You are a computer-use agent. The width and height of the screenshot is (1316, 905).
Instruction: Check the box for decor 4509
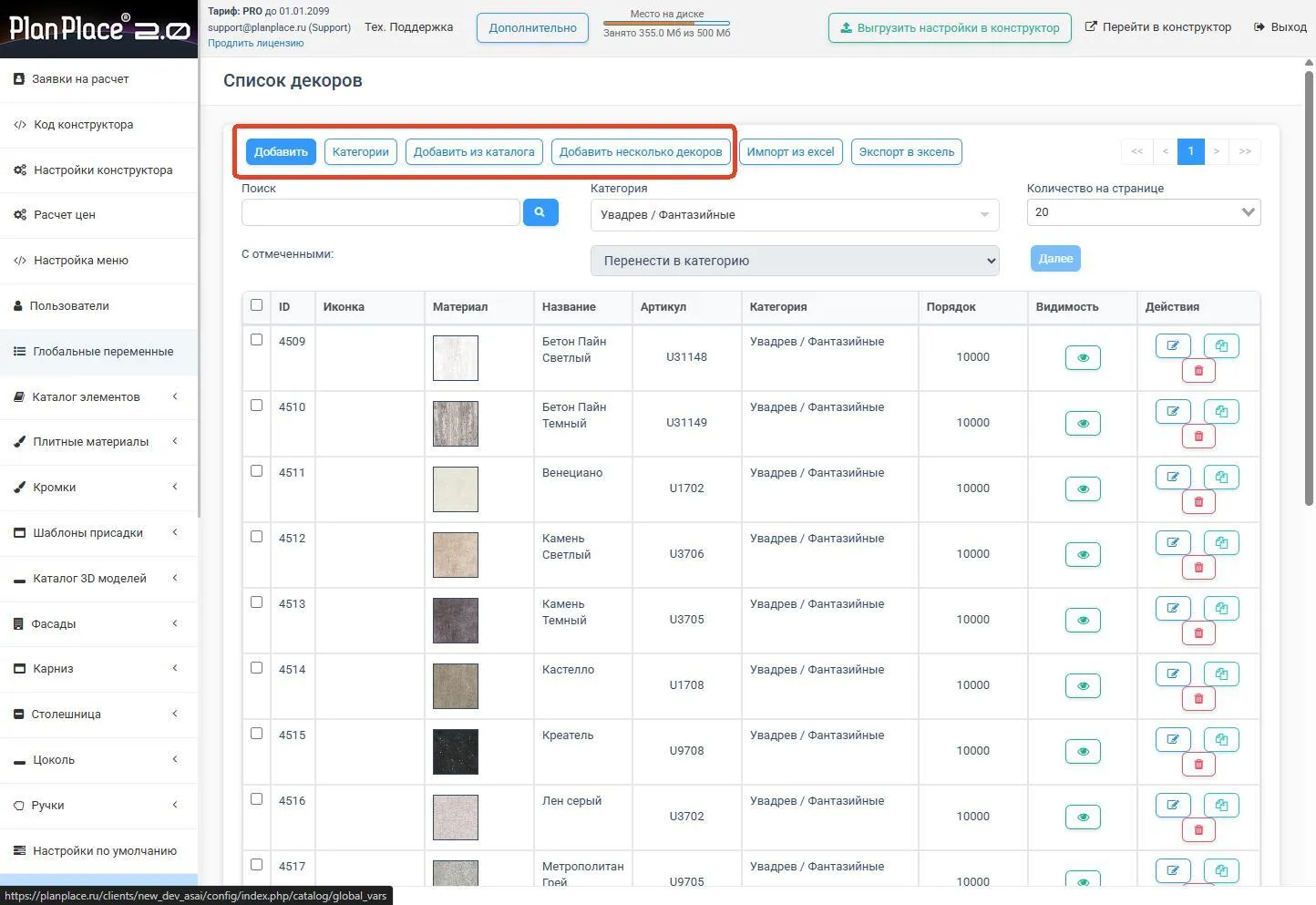click(256, 340)
